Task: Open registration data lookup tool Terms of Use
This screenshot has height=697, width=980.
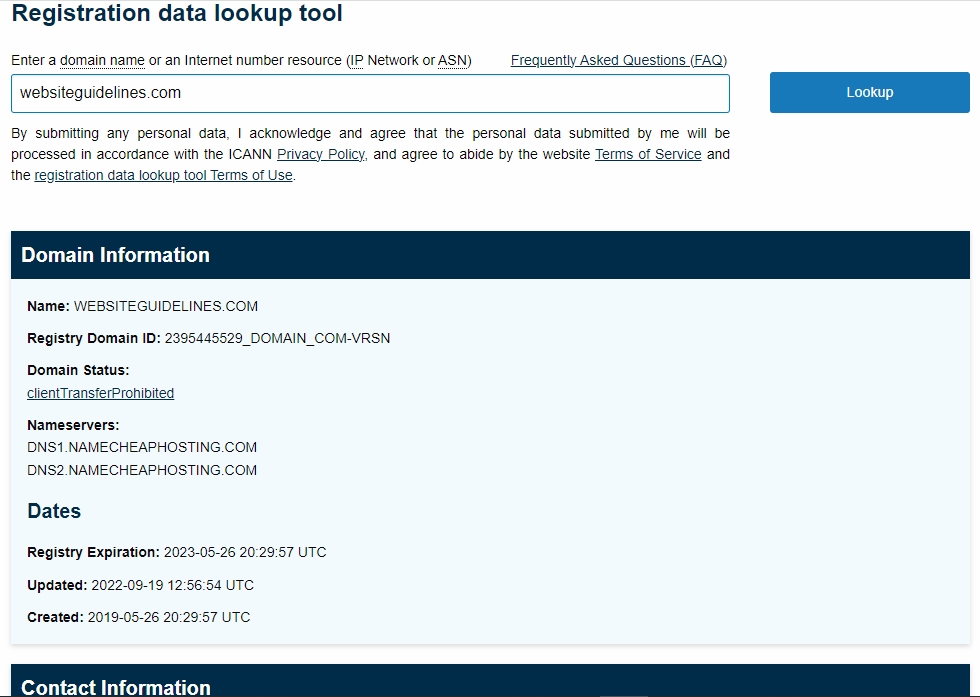Action: (x=163, y=175)
